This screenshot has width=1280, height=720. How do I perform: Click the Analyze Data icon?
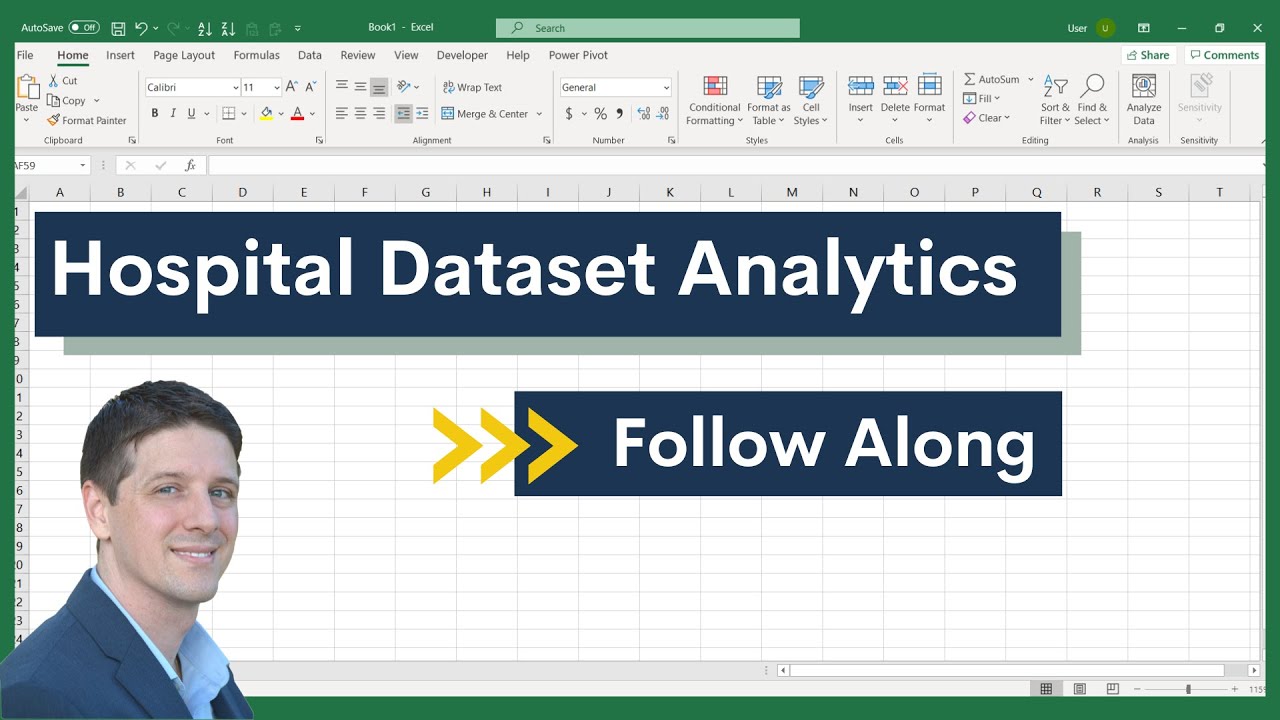click(1144, 87)
